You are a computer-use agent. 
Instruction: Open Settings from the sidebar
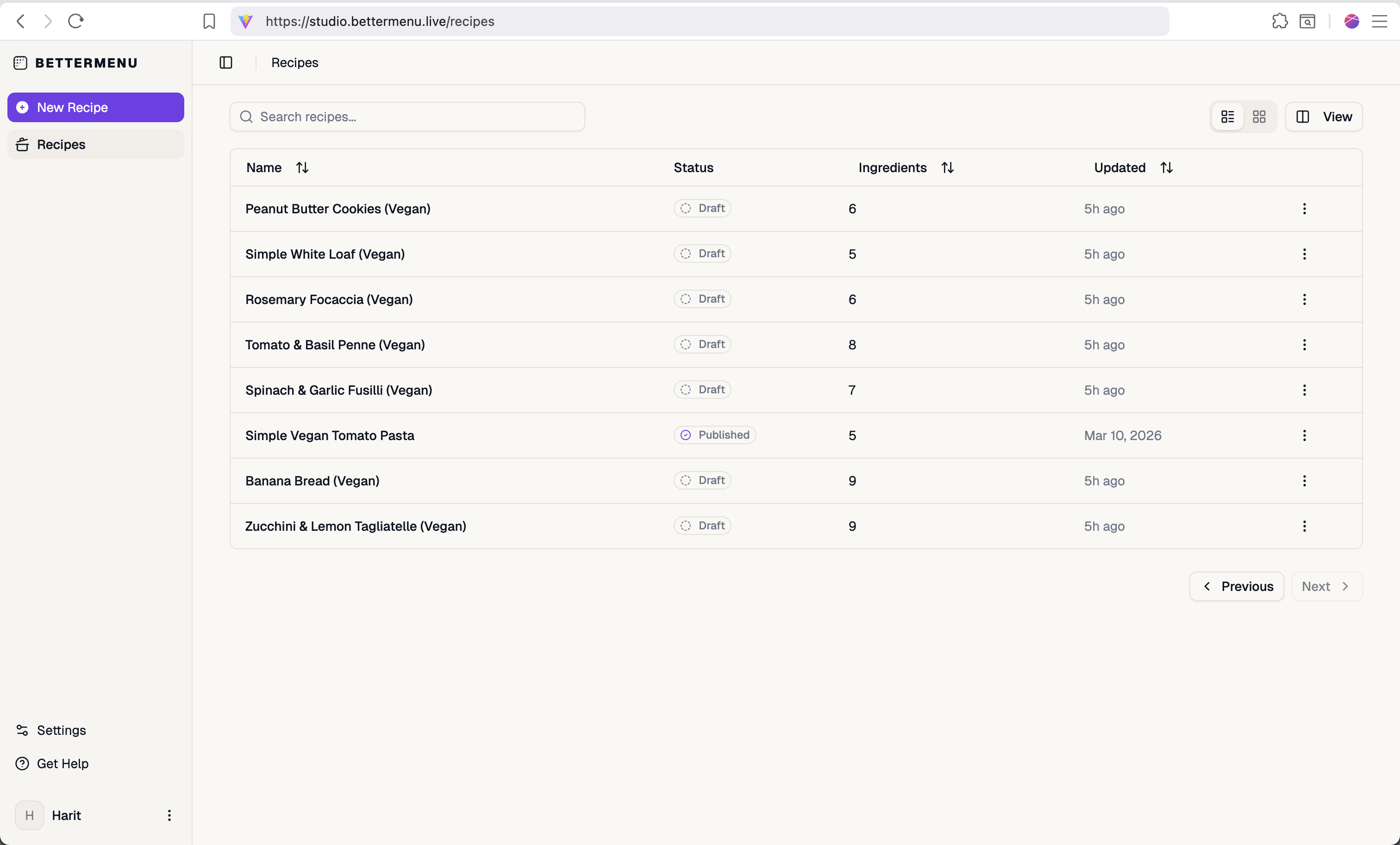pos(62,730)
